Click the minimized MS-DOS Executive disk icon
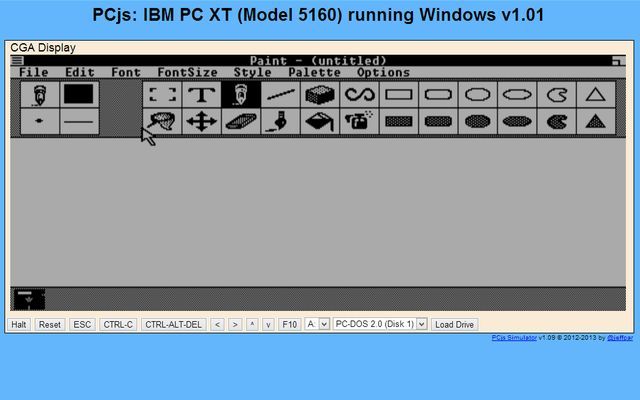The image size is (640, 400). (x=29, y=300)
